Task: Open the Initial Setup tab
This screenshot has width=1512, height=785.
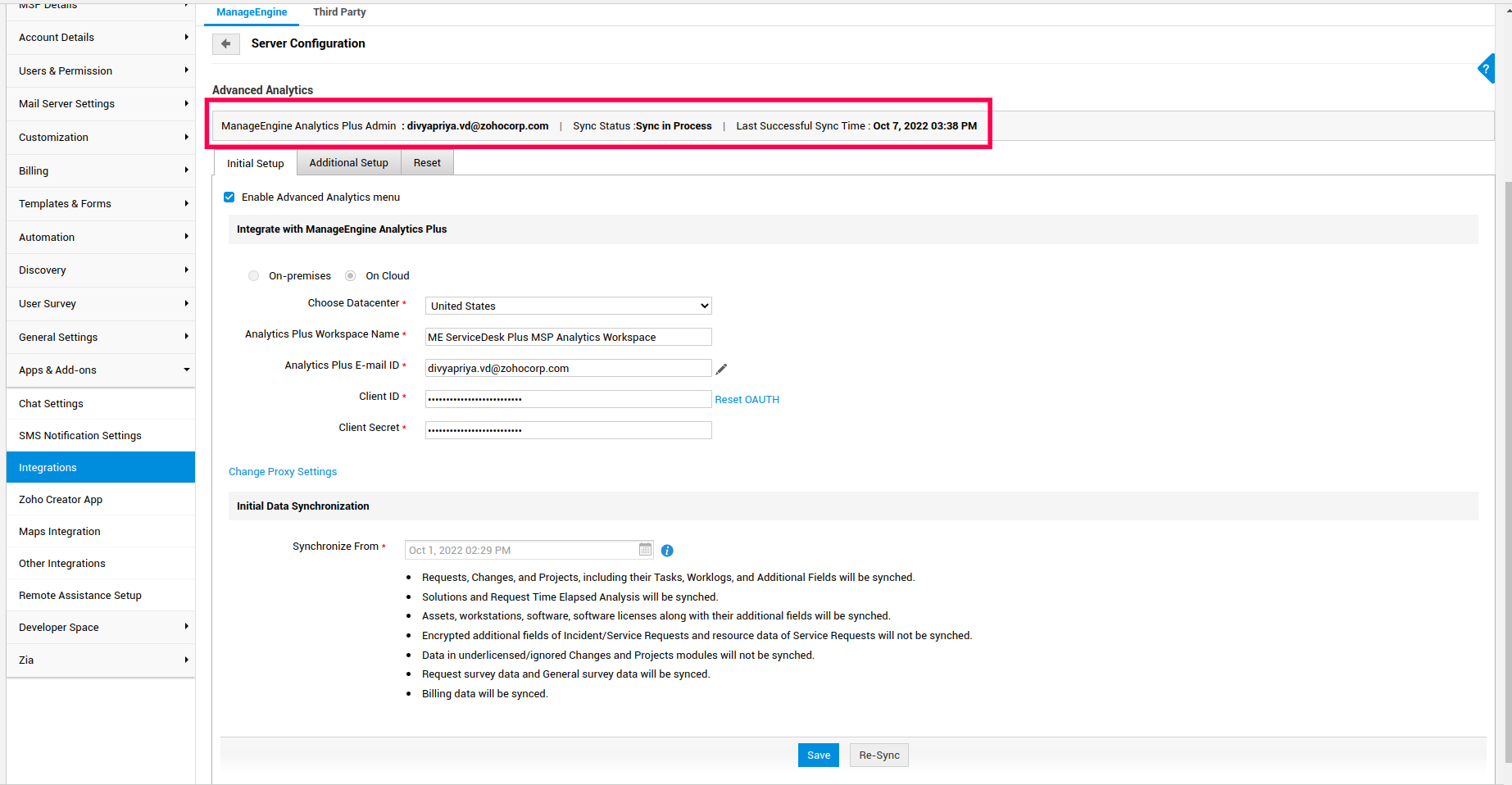Action: click(x=256, y=163)
